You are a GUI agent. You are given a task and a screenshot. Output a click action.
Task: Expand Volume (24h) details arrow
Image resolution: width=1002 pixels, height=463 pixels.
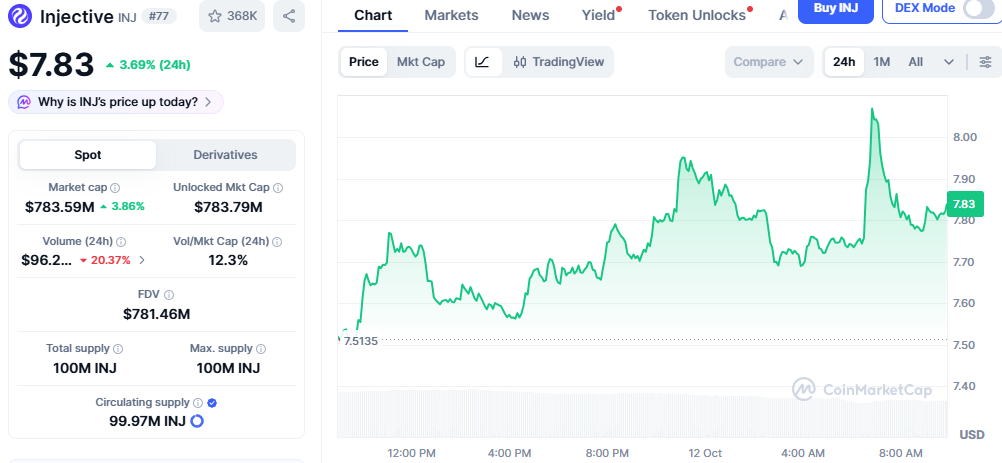pyautogui.click(x=142, y=260)
